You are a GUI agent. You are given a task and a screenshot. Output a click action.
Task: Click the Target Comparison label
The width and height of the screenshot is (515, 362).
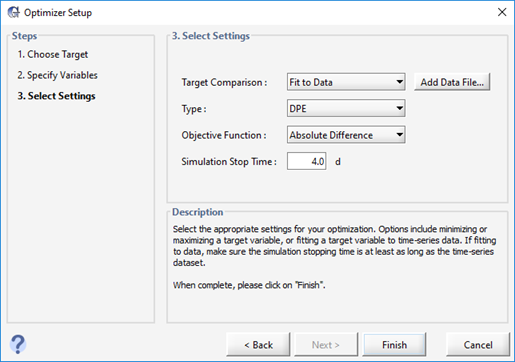224,82
